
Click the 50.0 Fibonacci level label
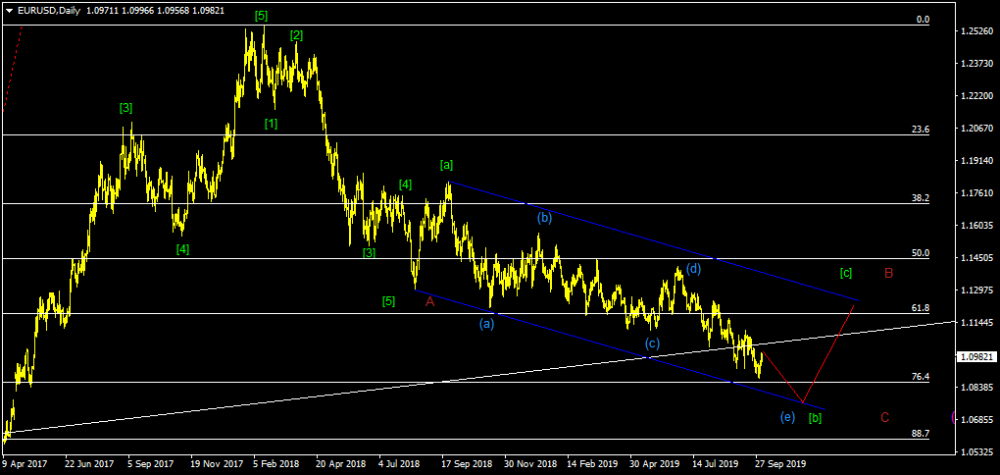[x=922, y=253]
